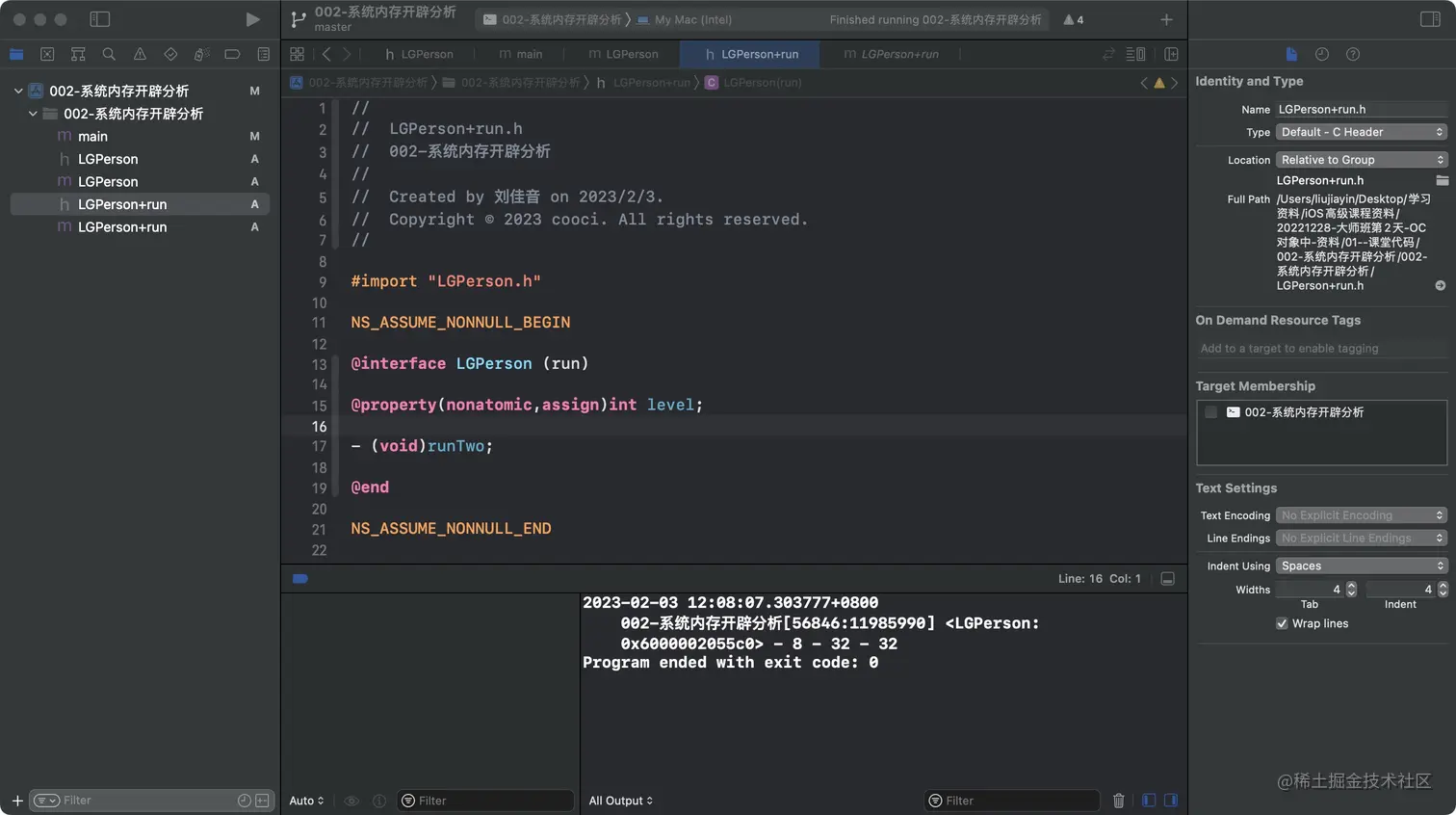Image resolution: width=1456 pixels, height=815 pixels.
Task: Reveal LGPerson+run.h in Finder arrow
Action: 1441,285
